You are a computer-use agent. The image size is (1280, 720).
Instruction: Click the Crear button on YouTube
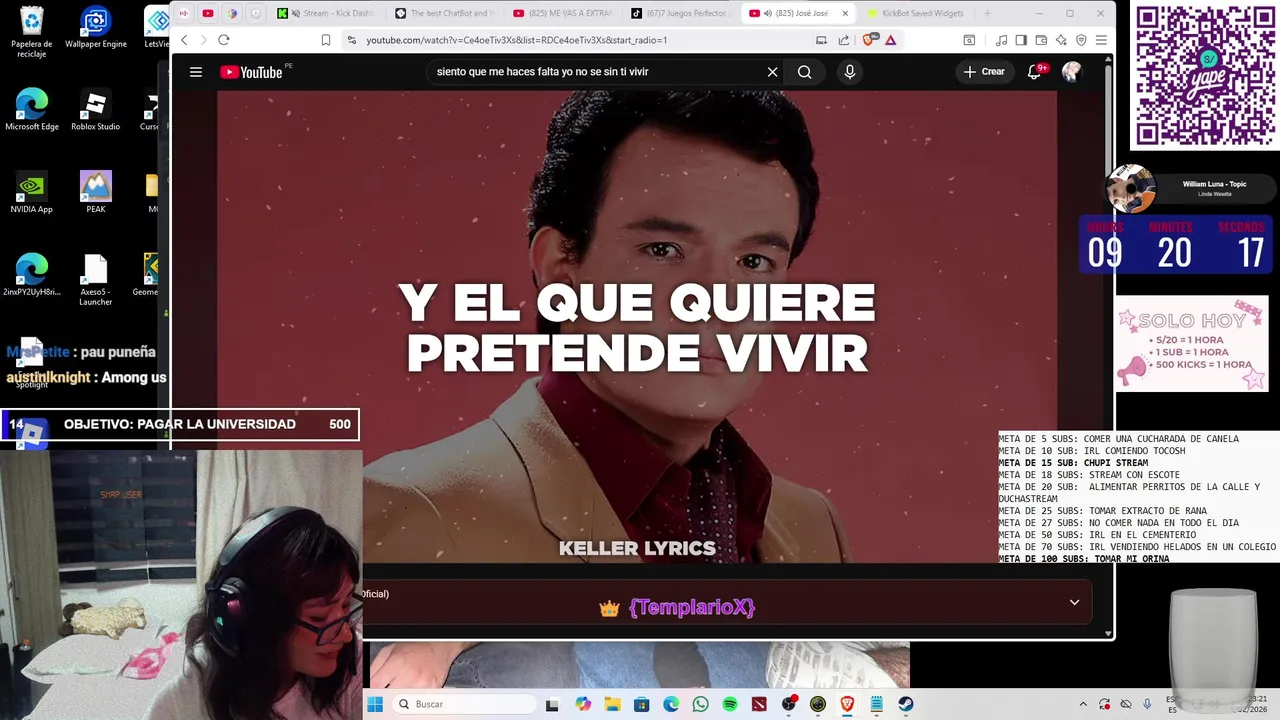pos(984,72)
